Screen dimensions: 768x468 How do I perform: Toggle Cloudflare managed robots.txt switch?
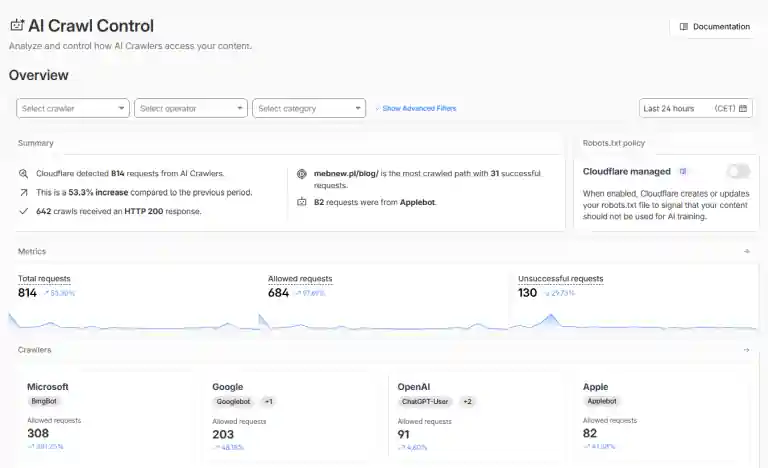(x=739, y=171)
